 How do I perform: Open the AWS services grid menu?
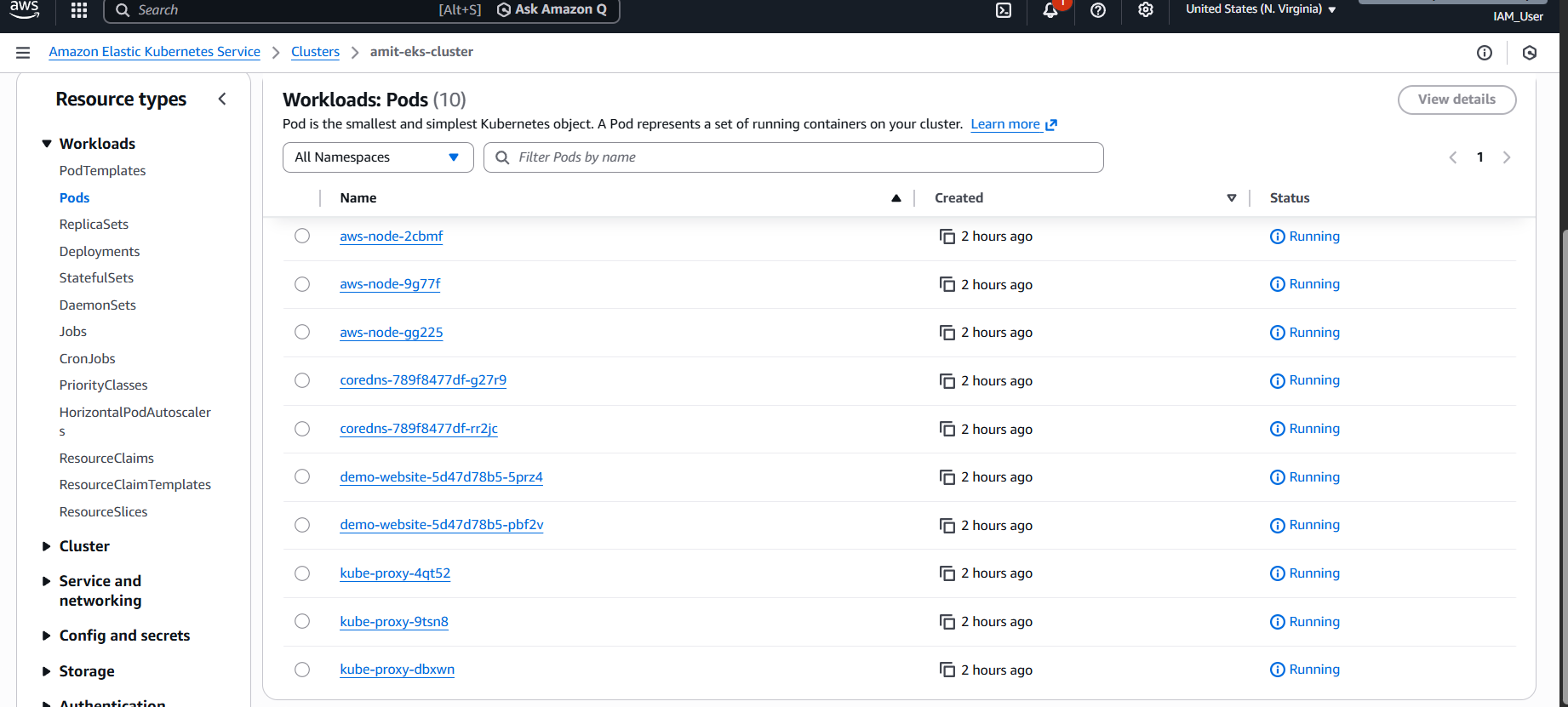click(x=79, y=10)
